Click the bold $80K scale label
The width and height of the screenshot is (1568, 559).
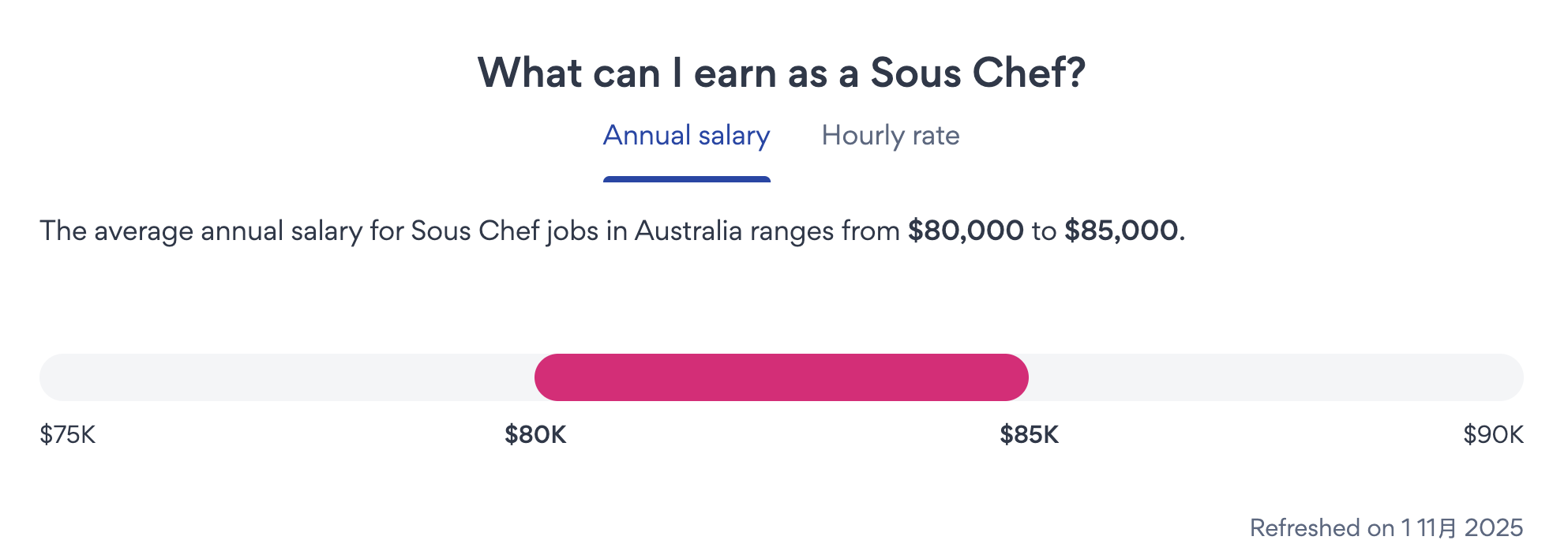pos(535,435)
